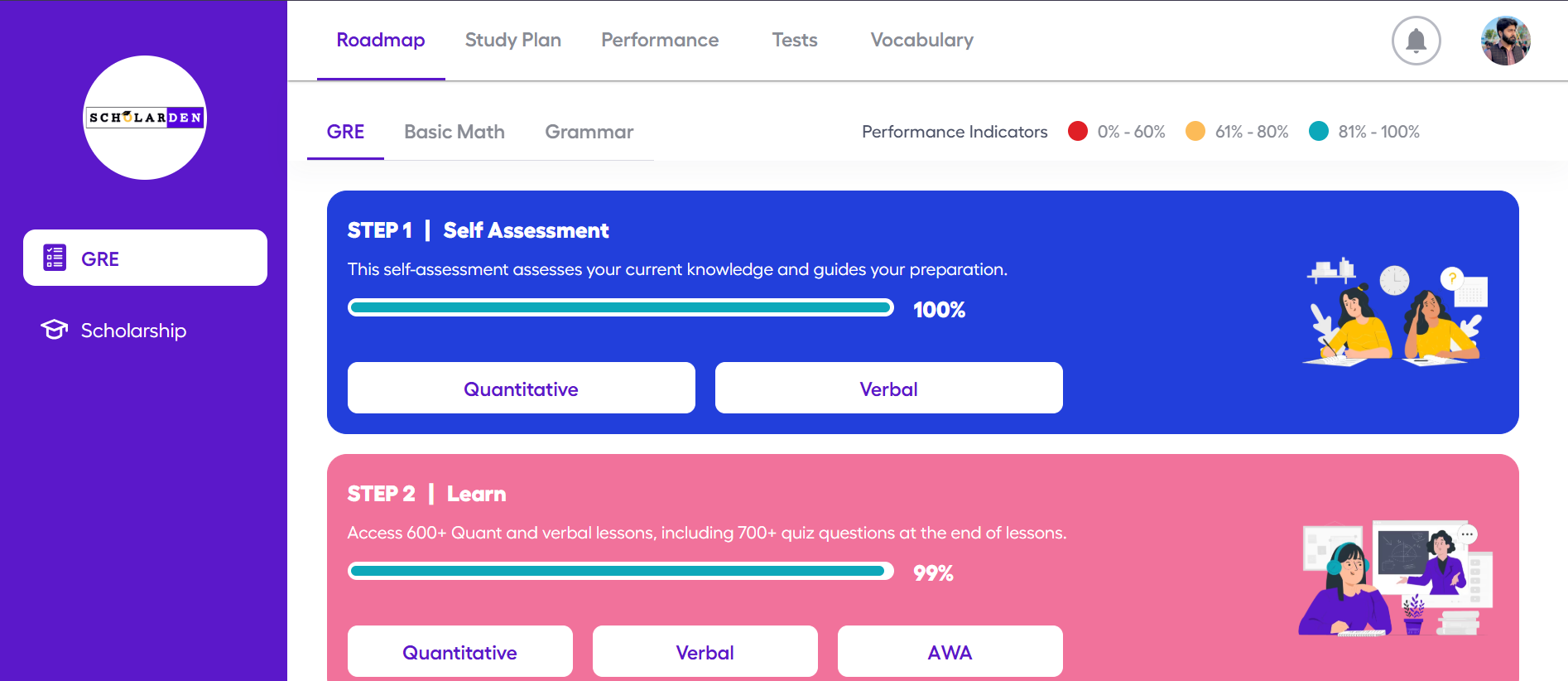This screenshot has width=1568, height=681.
Task: Click the Self Assessment 100% progress bar
Action: [620, 308]
